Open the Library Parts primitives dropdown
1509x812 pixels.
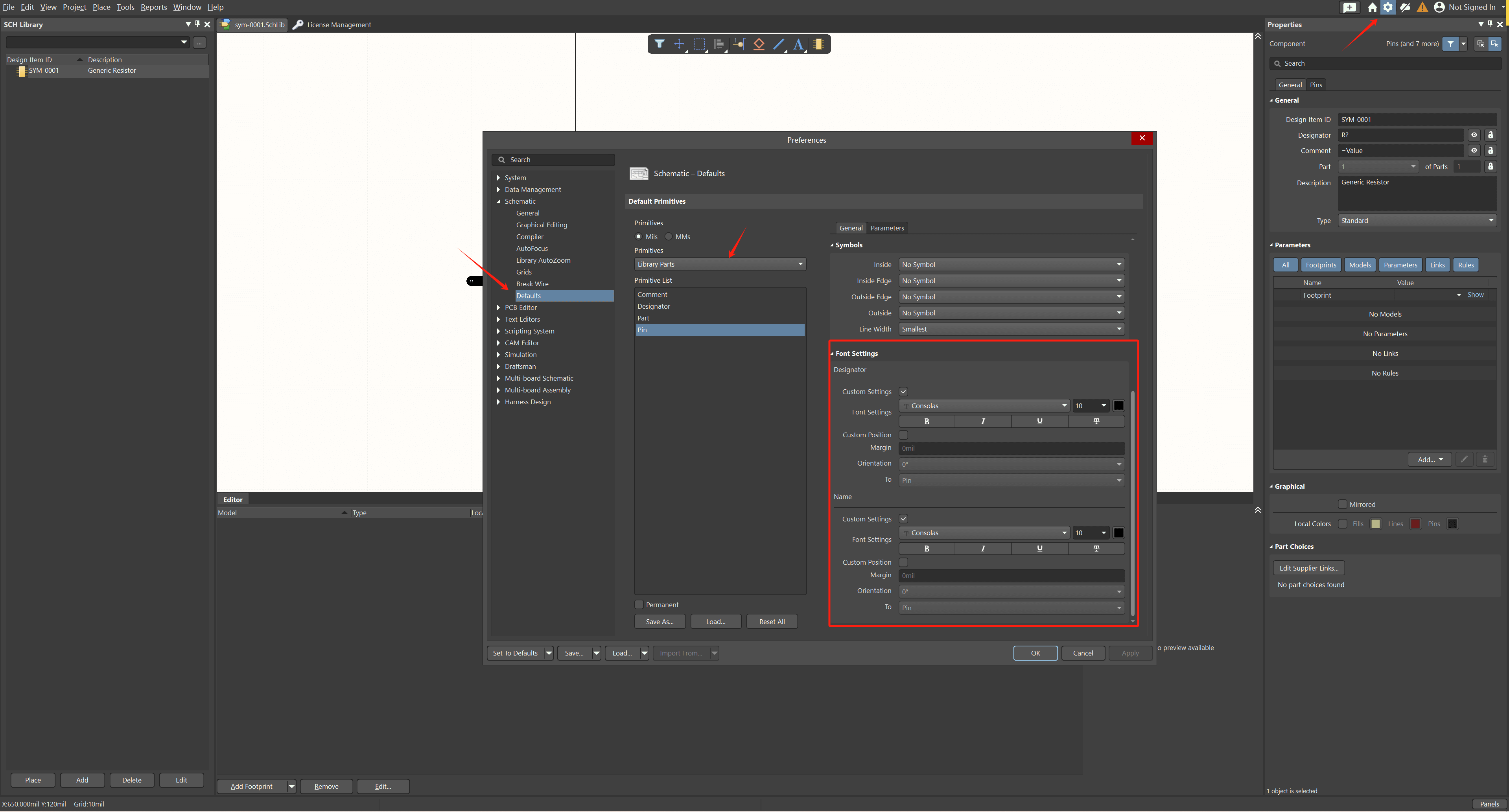[x=719, y=264]
